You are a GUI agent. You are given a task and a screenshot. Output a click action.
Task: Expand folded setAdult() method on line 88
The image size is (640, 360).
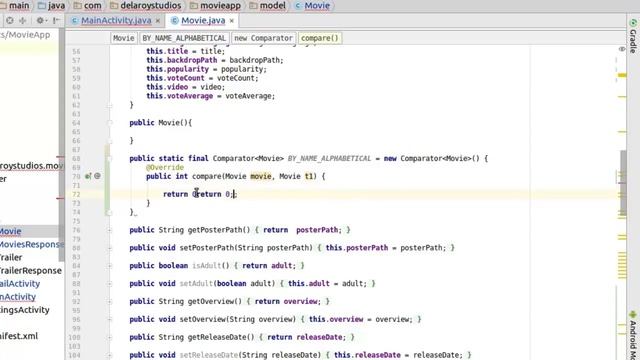tap(109, 284)
